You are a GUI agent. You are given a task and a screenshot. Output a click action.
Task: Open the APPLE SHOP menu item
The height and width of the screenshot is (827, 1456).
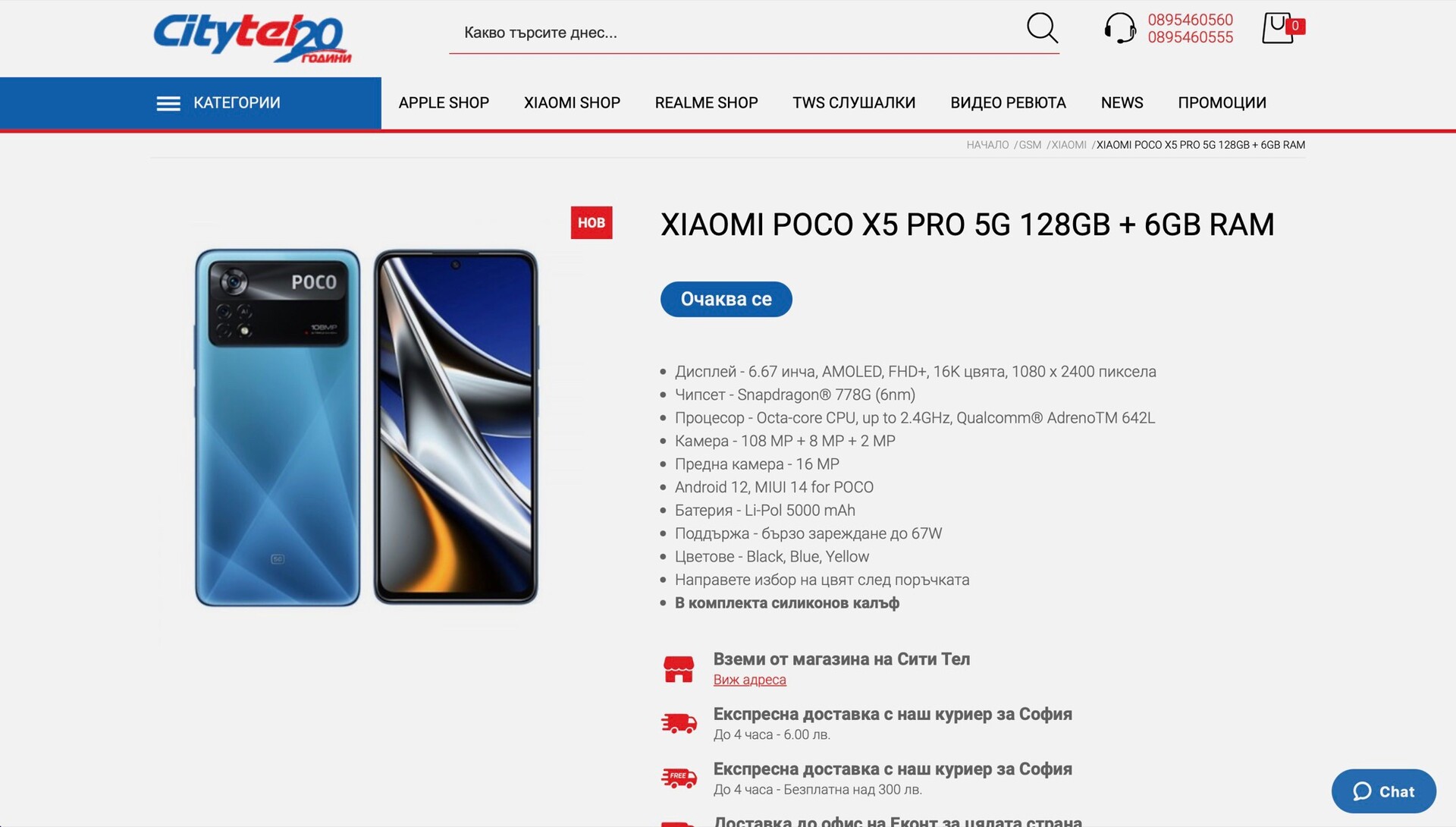coord(444,102)
